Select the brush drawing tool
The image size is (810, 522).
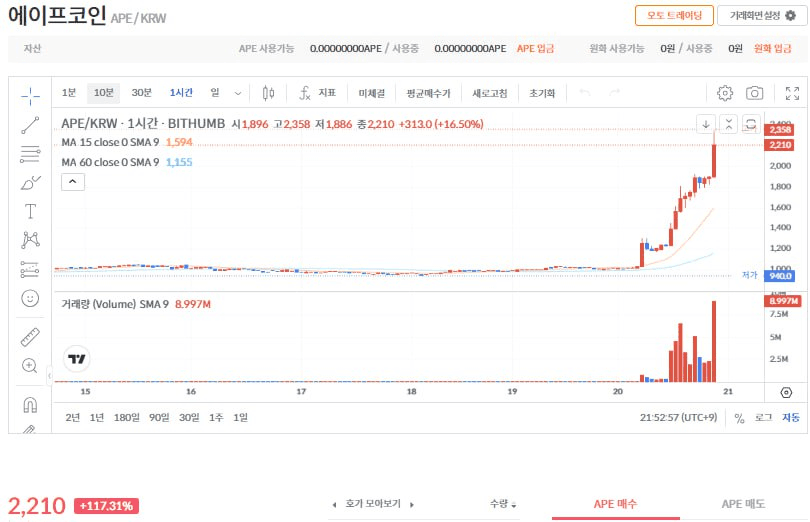coord(30,182)
